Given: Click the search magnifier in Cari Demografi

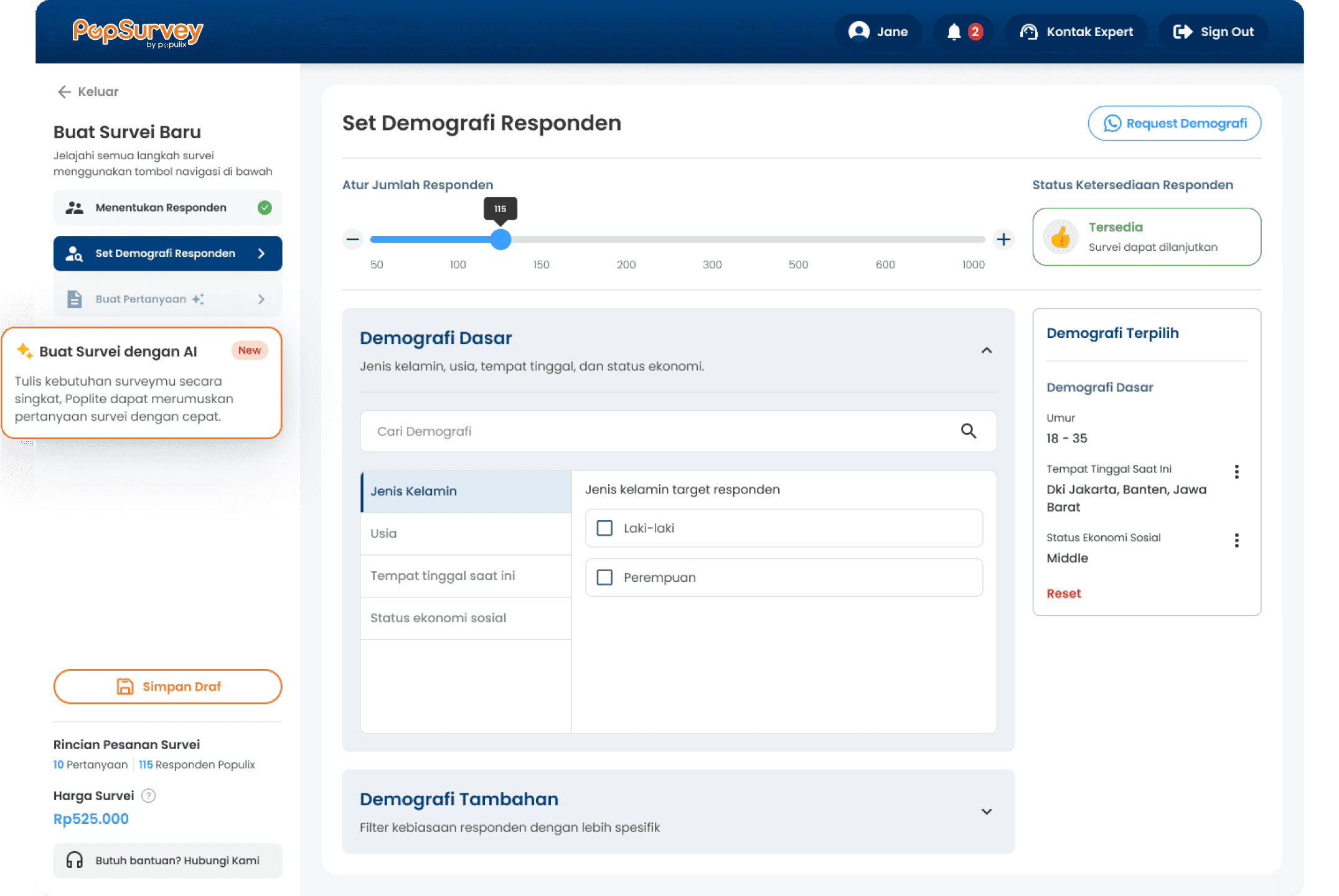Looking at the screenshot, I should coord(968,431).
